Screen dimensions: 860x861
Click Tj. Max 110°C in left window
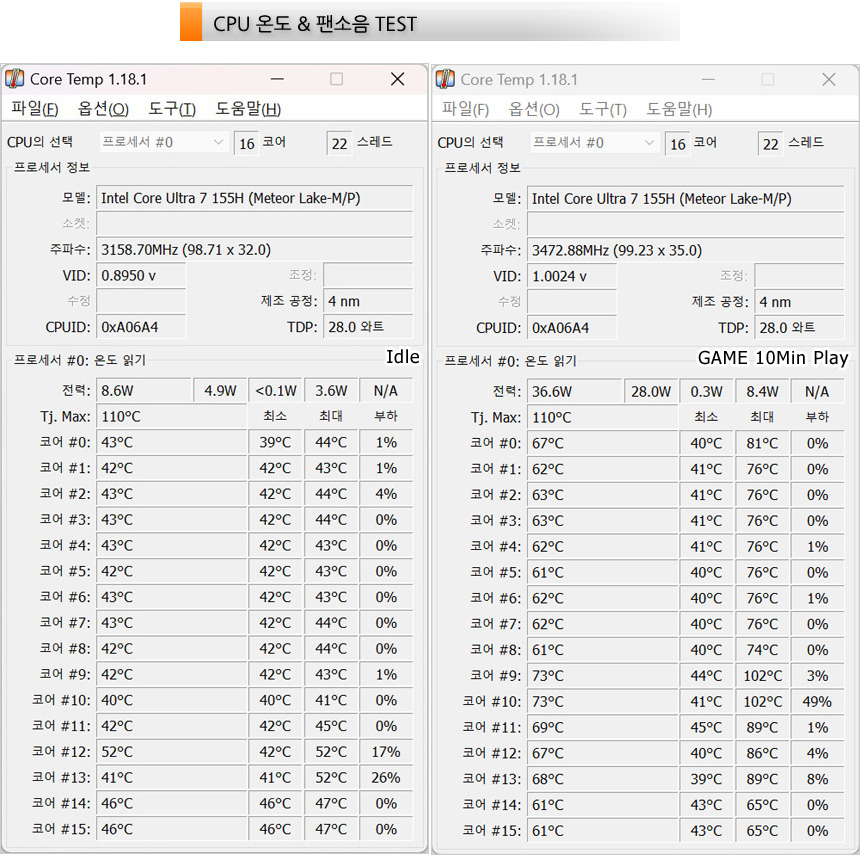click(x=171, y=416)
